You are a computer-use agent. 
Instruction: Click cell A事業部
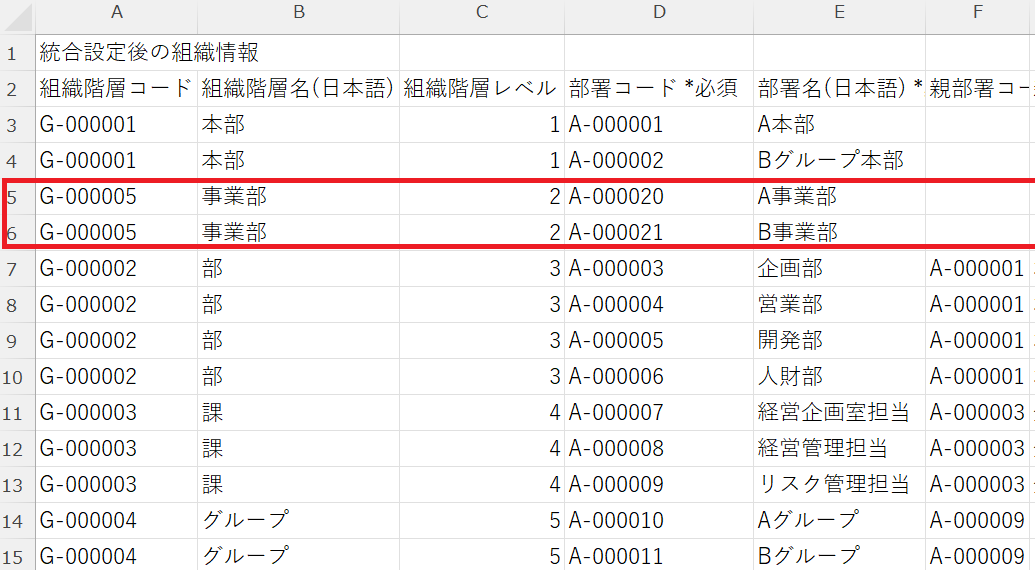(839, 197)
